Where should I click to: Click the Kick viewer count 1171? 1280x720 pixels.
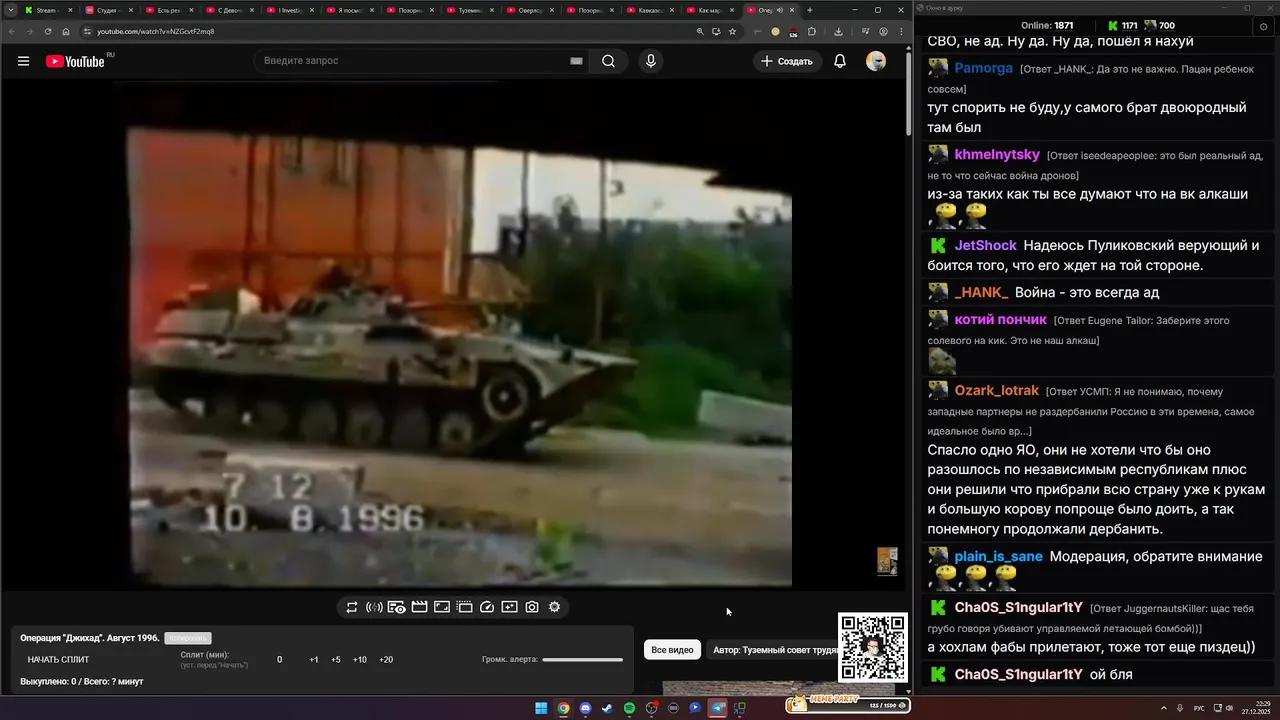(1123, 26)
